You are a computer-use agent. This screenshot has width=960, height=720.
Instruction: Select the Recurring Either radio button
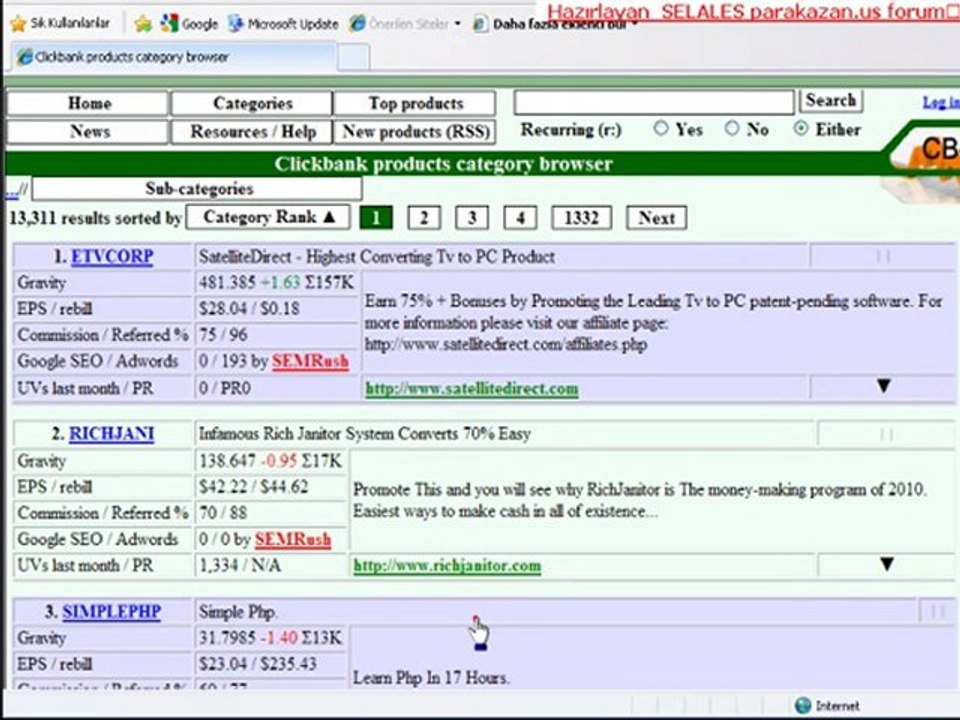tap(801, 129)
